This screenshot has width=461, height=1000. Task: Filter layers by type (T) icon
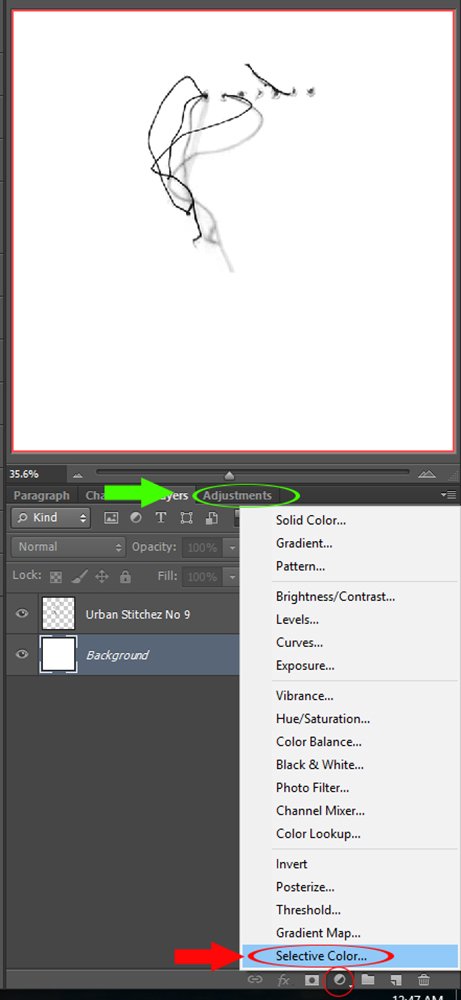coord(161,518)
